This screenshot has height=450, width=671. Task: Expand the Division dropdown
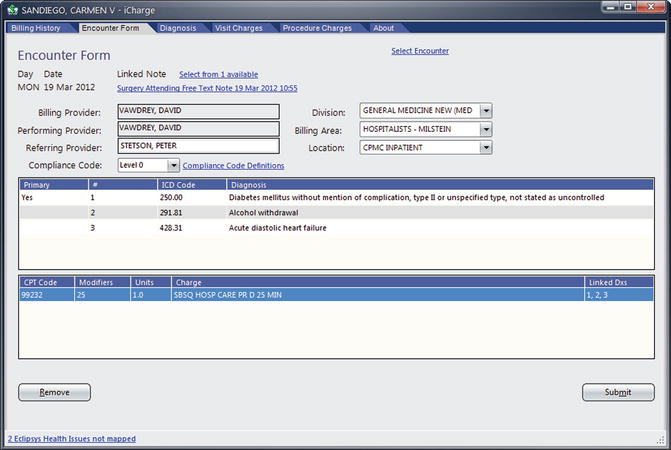pos(486,111)
